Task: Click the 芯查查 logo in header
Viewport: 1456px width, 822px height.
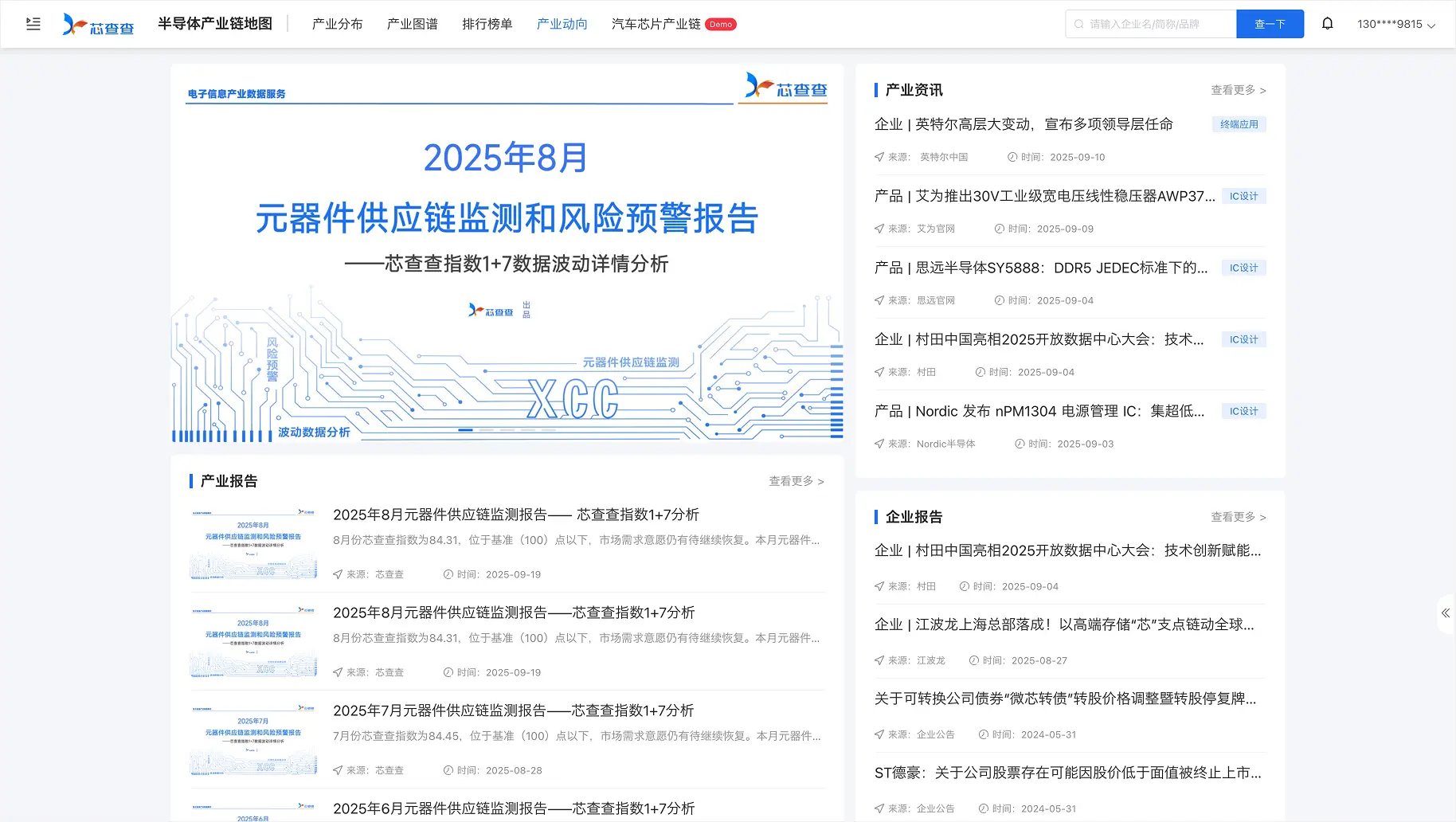Action: point(98,25)
